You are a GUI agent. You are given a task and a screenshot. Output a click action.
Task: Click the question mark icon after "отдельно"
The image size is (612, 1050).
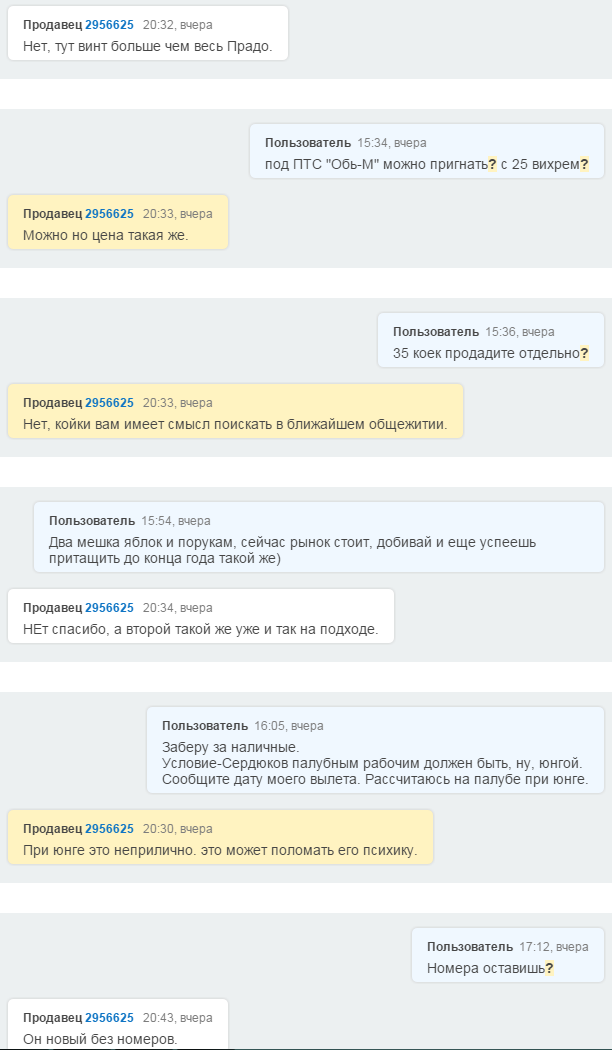585,354
